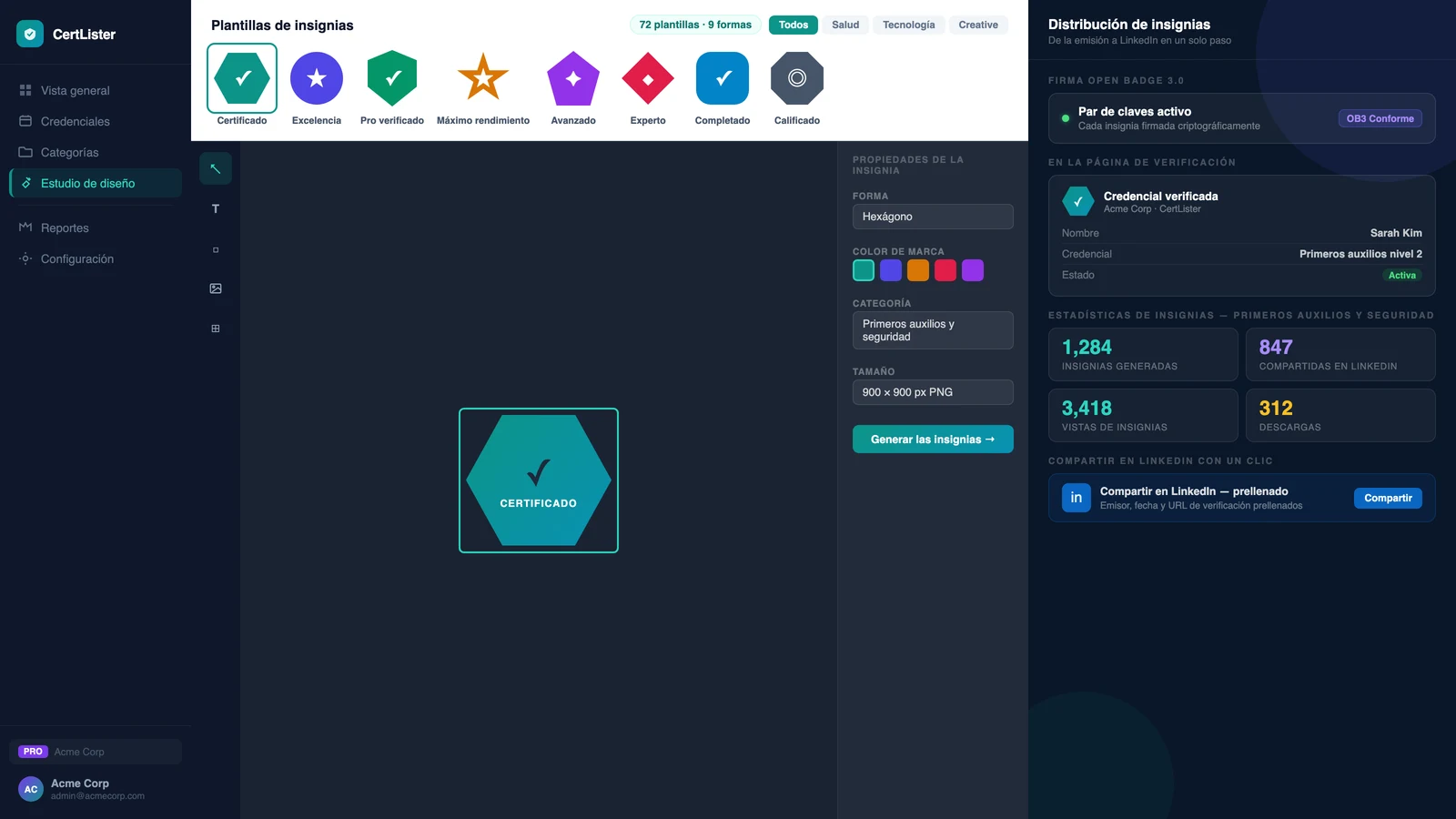Select the grid layout tool
This screenshot has width=1456, height=819.
(x=216, y=329)
